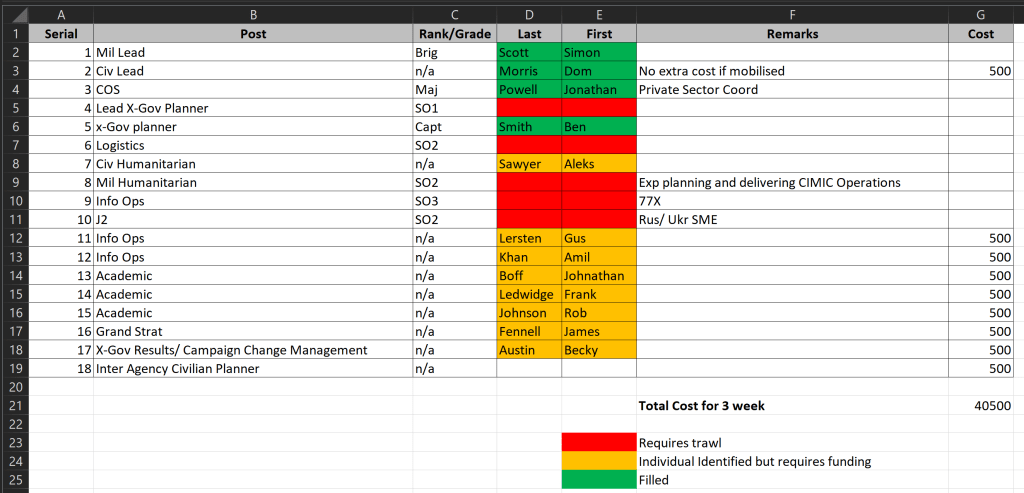Click the 'Remarks' header cell
Viewport: 1024px width, 493px height.
792,34
